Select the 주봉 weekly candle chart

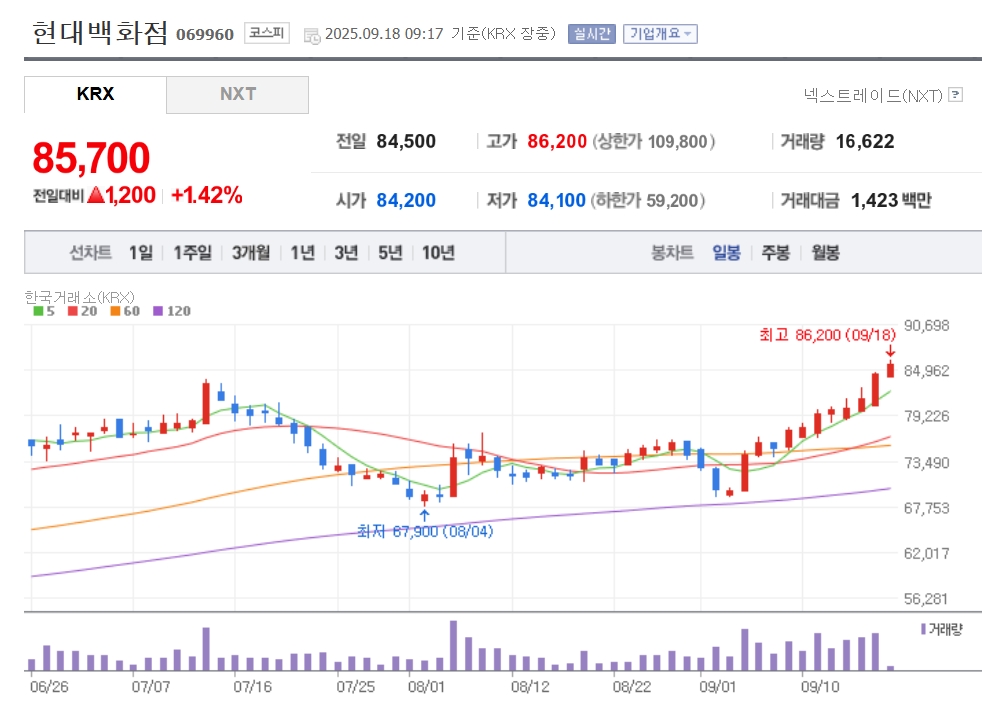775,252
